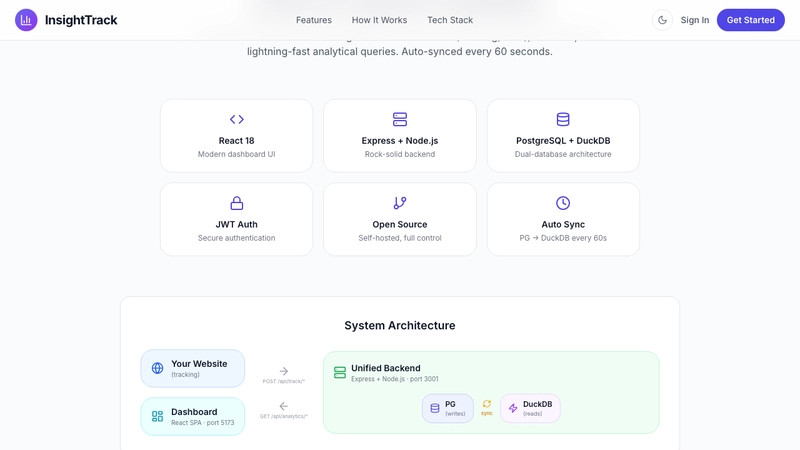Image resolution: width=800 pixels, height=450 pixels.
Task: Click the grid icon in Dashboard box
Action: tap(158, 416)
